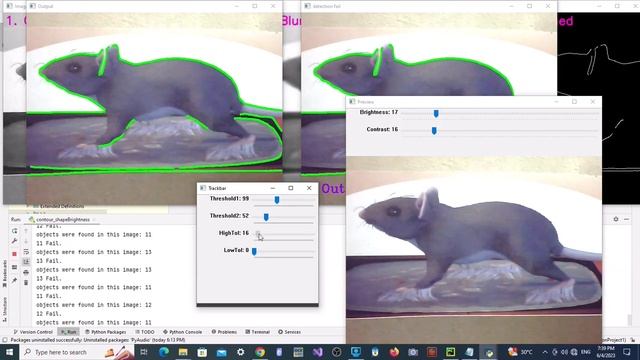Open the Bookmarks side panel
The height and width of the screenshot is (360, 640).
click(x=4, y=274)
